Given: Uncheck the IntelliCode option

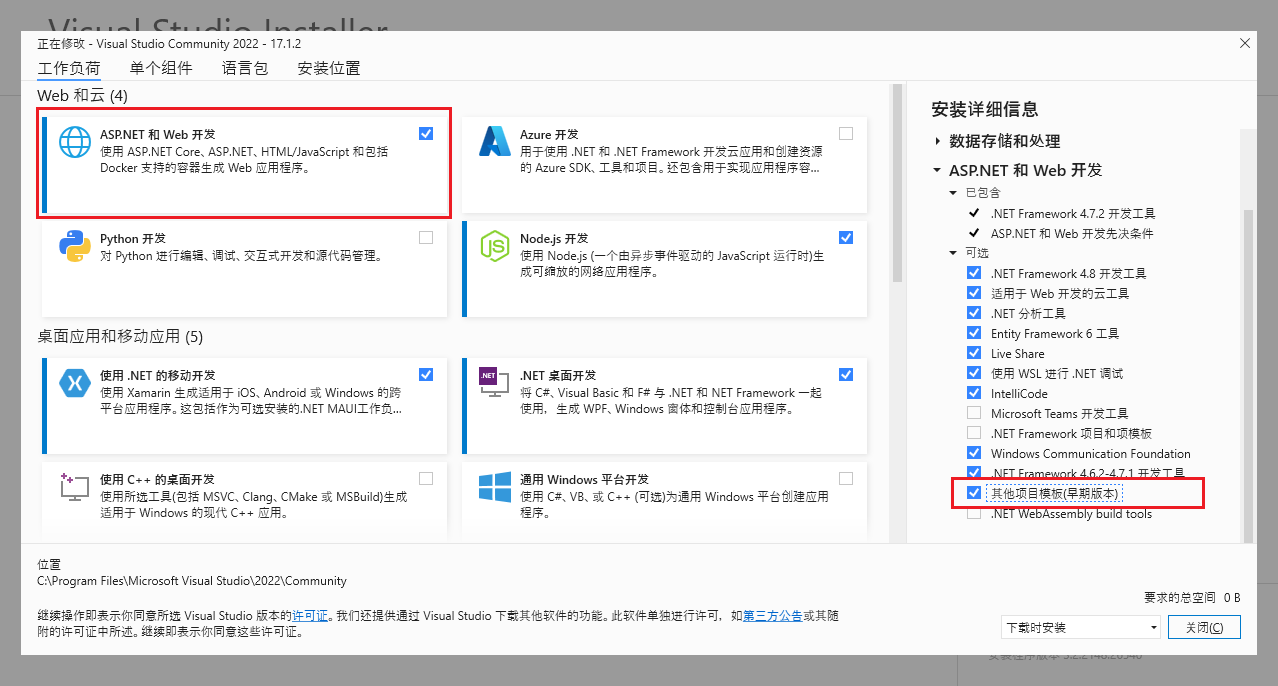Looking at the screenshot, I should [974, 393].
